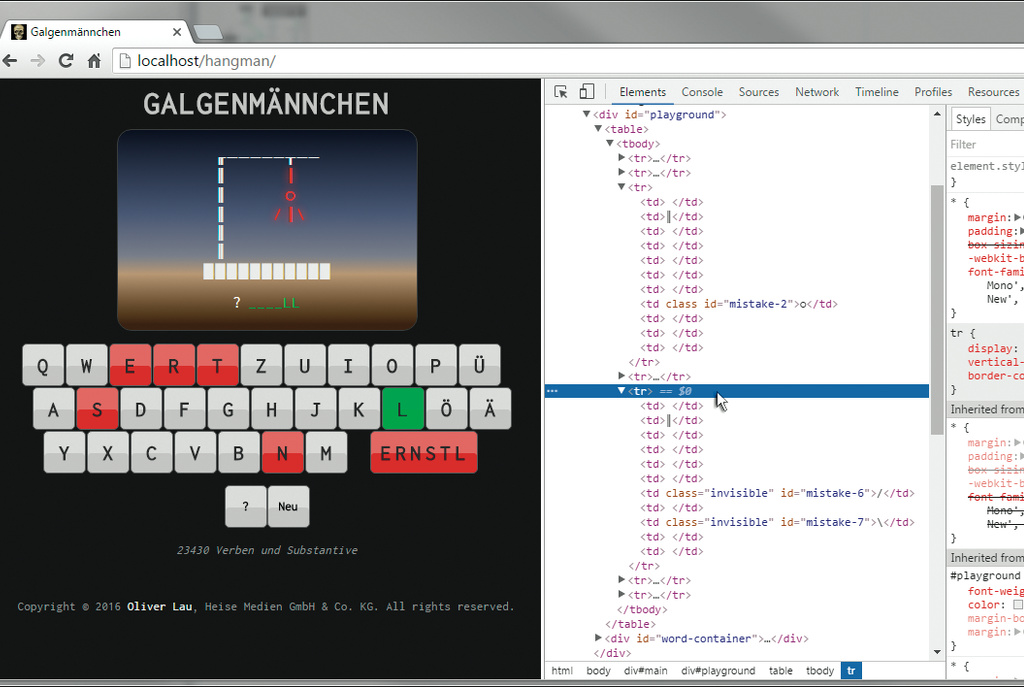Select the td id="mistake-6" element

[x=777, y=493]
